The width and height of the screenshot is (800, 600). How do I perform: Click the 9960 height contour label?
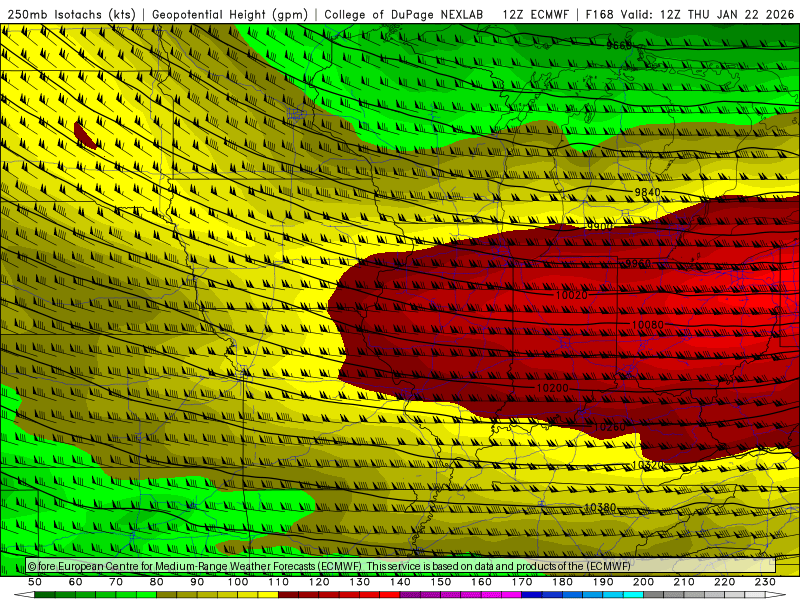click(x=638, y=263)
